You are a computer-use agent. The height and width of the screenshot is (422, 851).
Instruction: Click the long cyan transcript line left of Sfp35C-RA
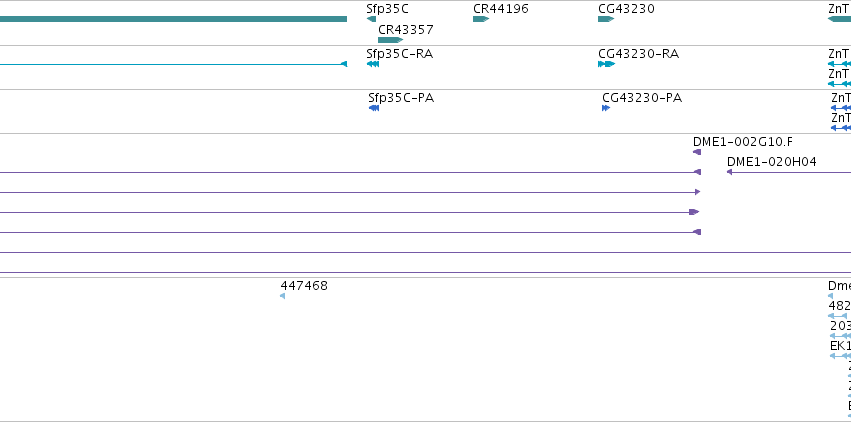(173, 64)
